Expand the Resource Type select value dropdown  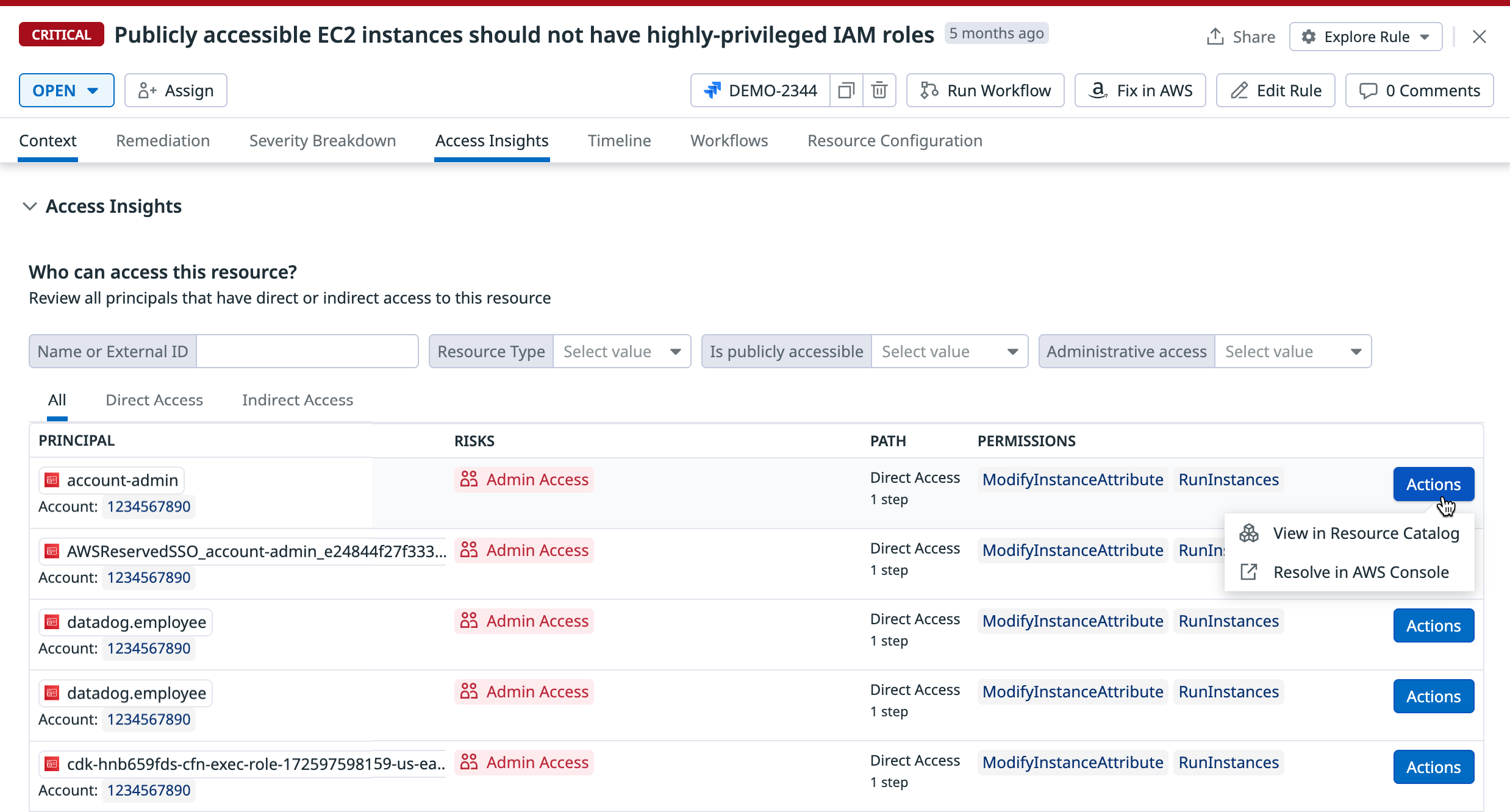tap(621, 352)
